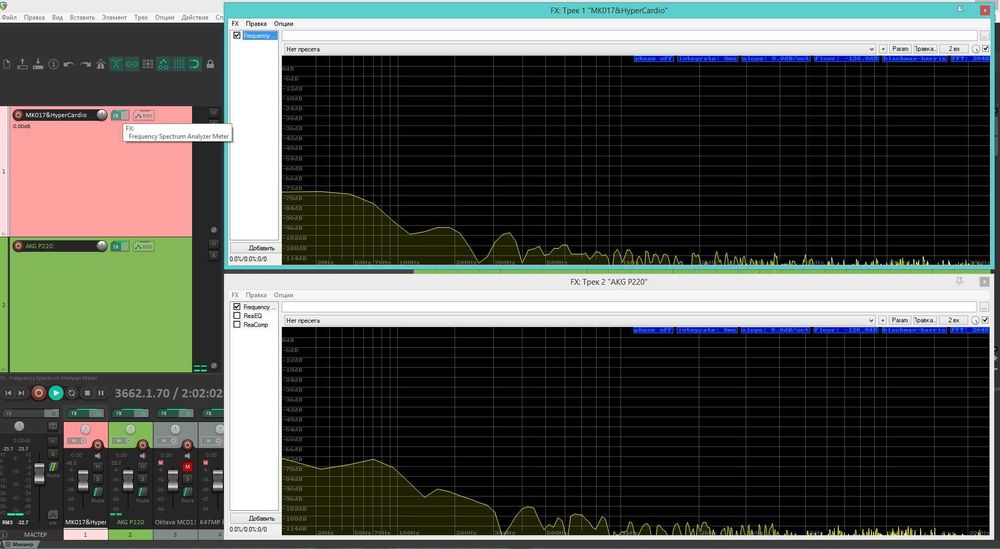Click Добавить button in Track 2 FX window
1000x549 pixels.
pos(254,518)
